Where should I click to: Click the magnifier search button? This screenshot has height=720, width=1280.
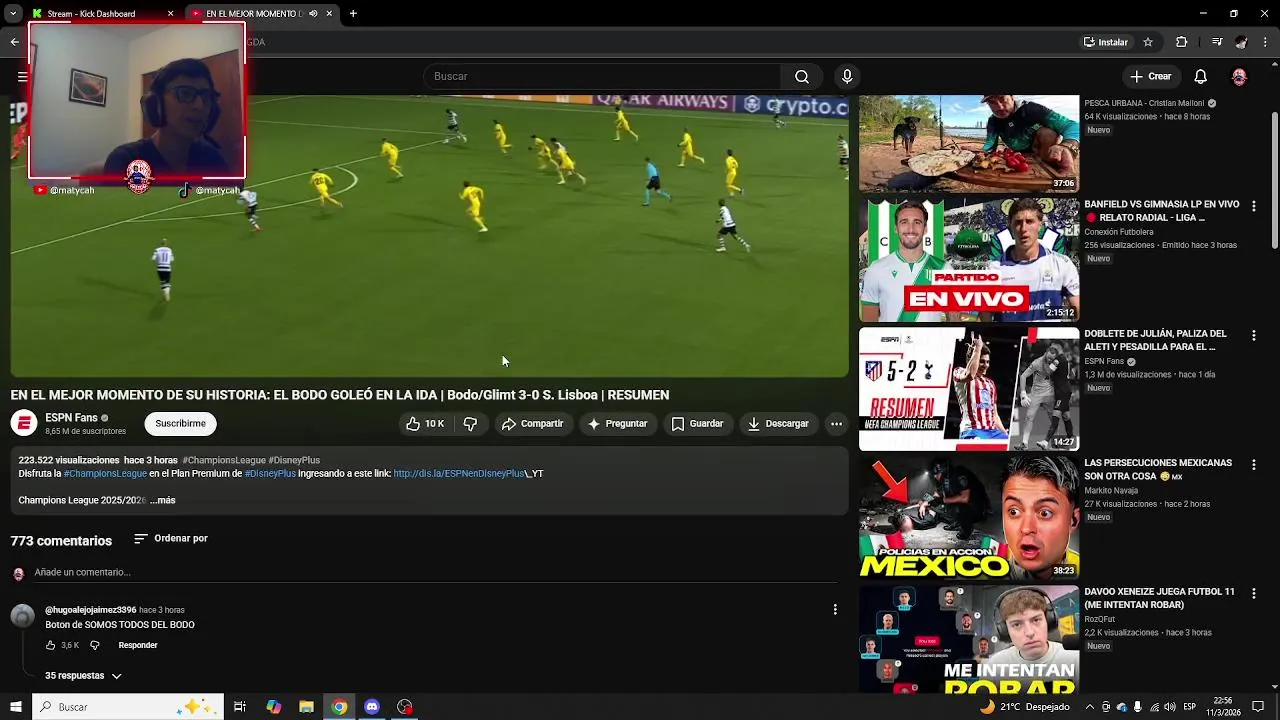[802, 77]
